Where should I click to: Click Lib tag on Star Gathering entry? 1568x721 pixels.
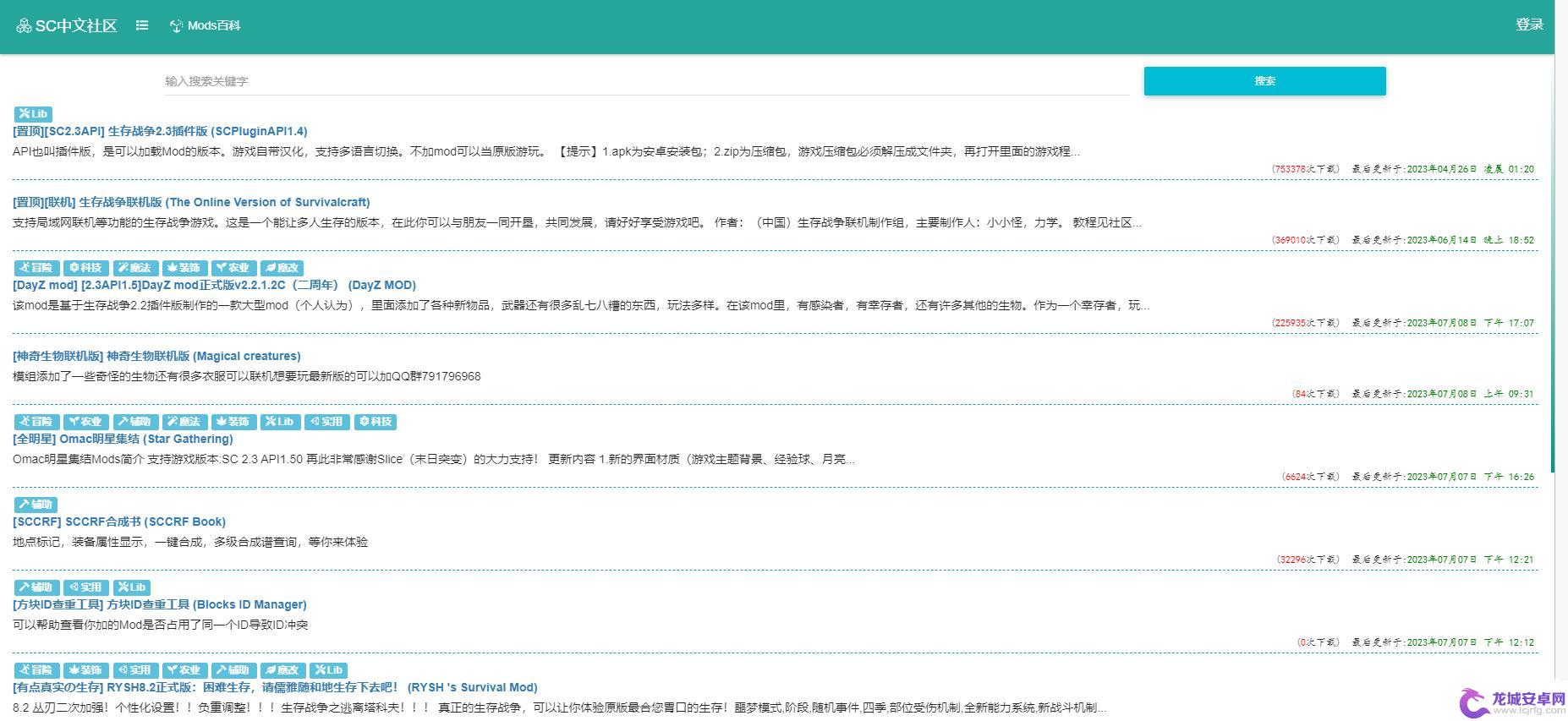click(279, 422)
